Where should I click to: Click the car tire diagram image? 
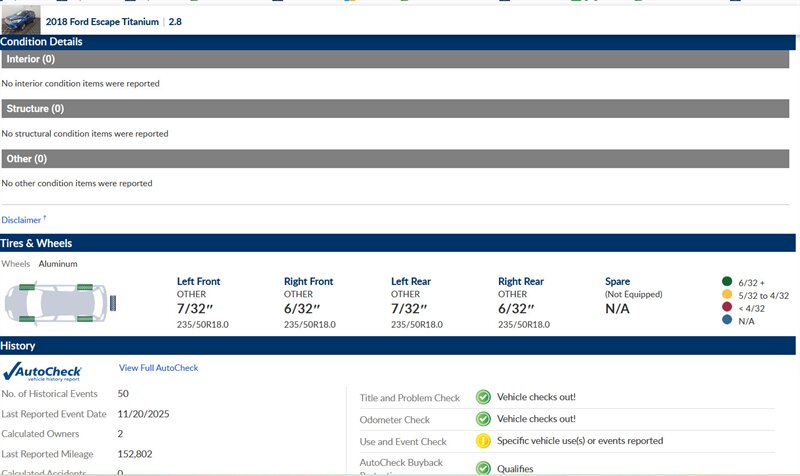click(57, 301)
